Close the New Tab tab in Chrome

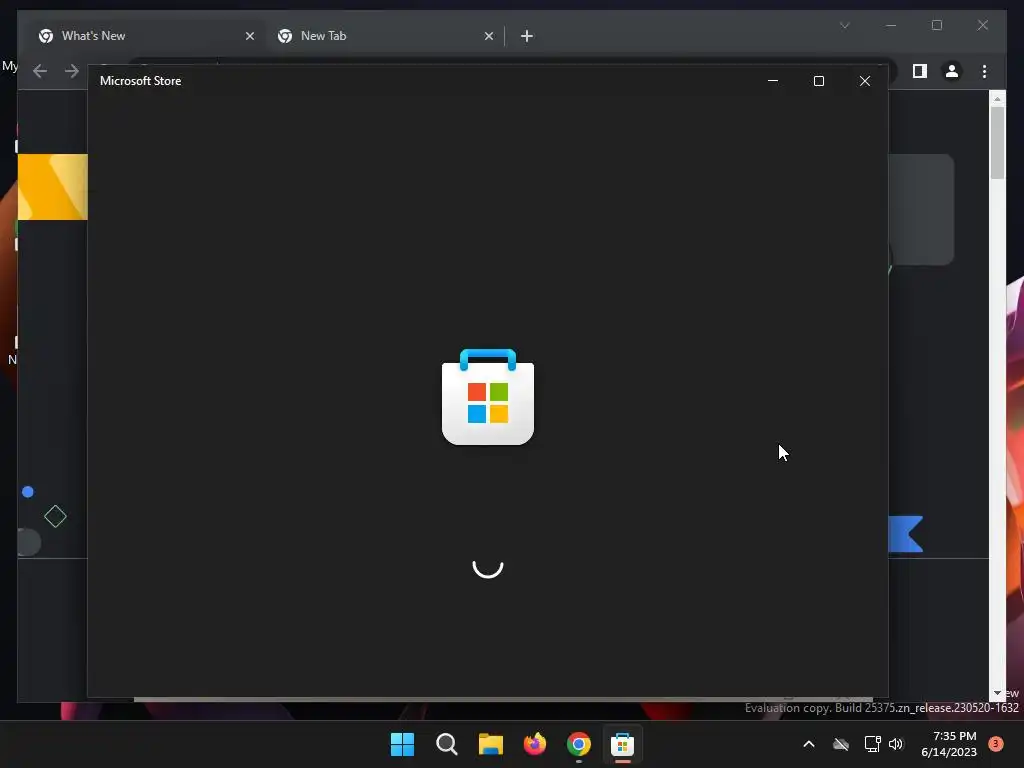click(488, 36)
